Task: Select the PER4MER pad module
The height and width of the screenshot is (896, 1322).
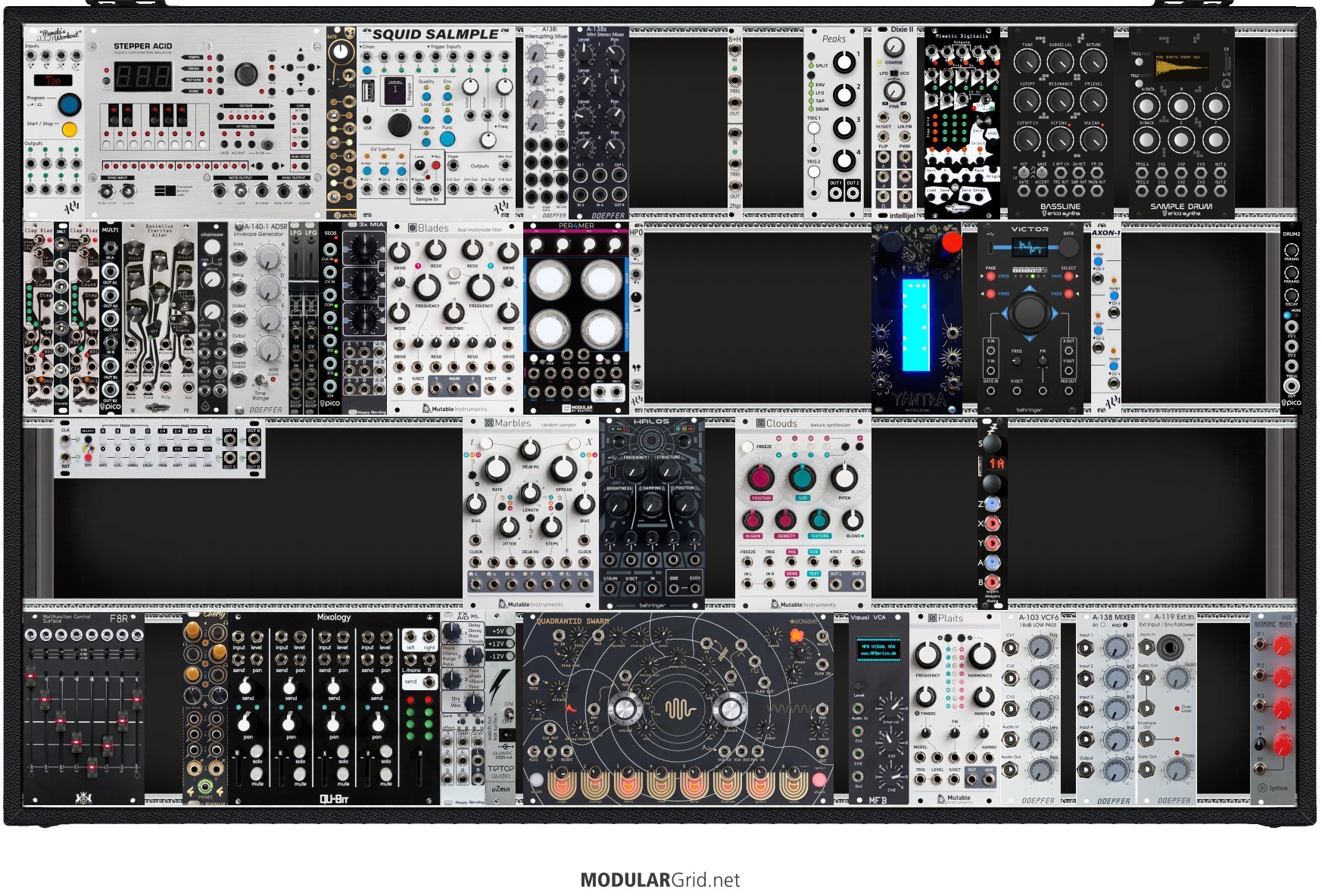Action: coord(576,318)
